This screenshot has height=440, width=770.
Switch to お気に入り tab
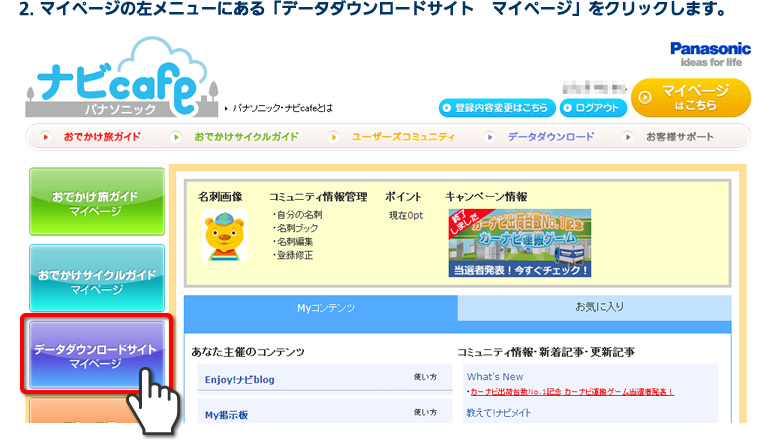pos(595,307)
